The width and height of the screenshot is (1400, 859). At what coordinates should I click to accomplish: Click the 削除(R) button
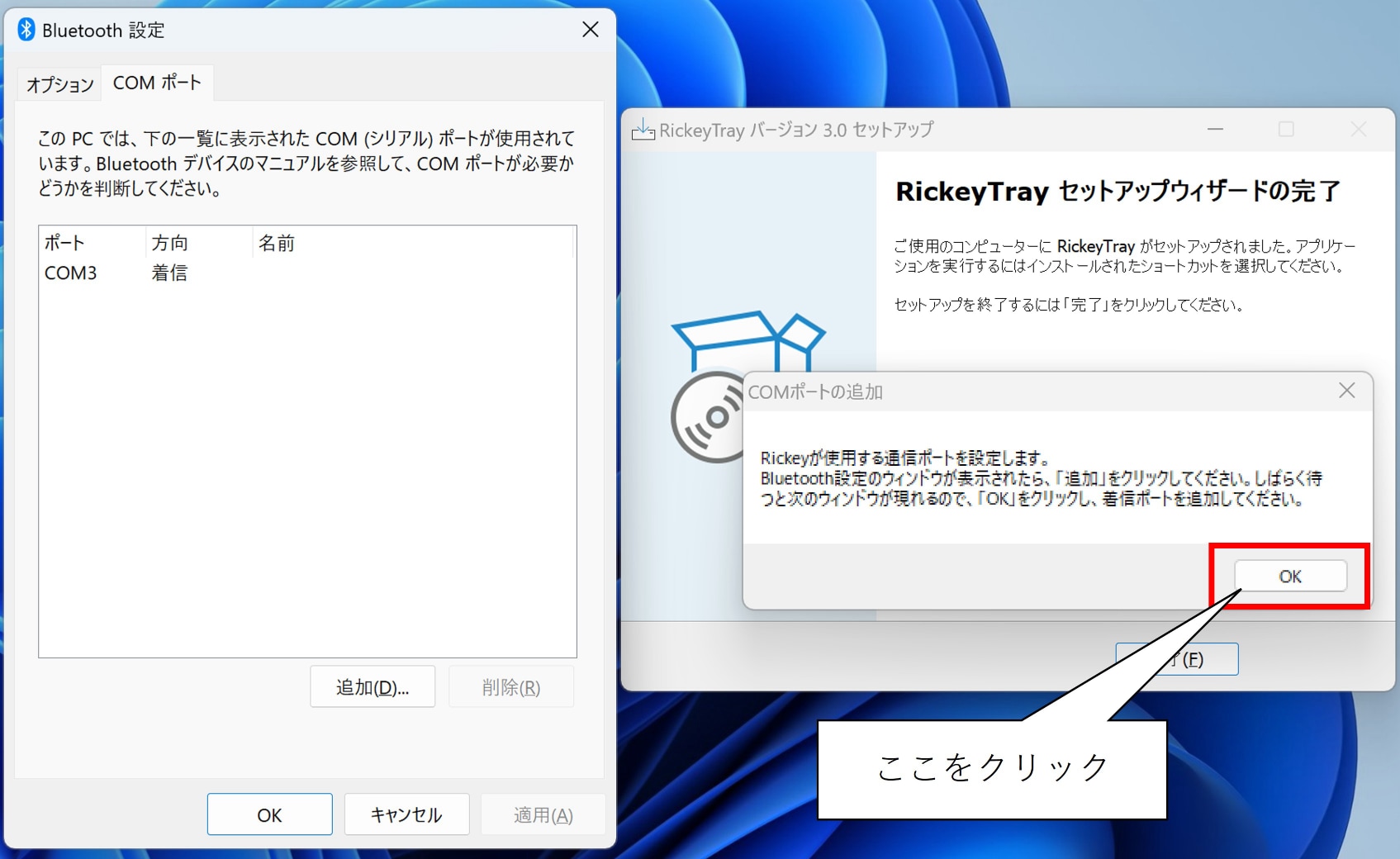510,686
